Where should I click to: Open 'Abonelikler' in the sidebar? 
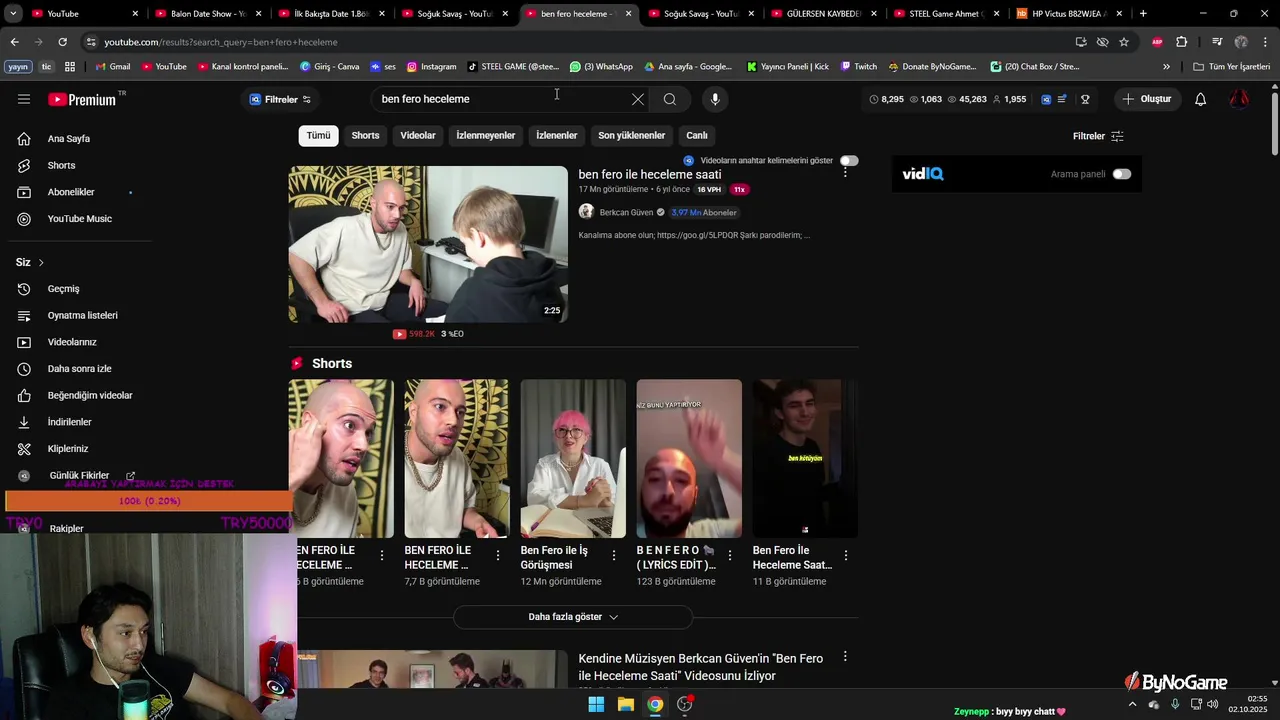point(70,192)
